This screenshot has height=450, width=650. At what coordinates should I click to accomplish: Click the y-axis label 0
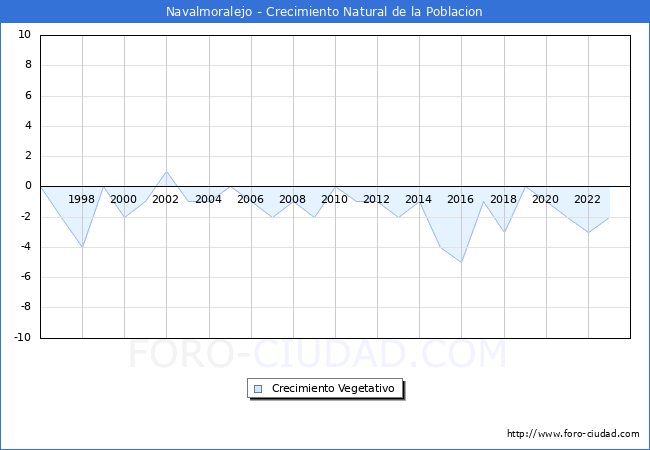(28, 186)
